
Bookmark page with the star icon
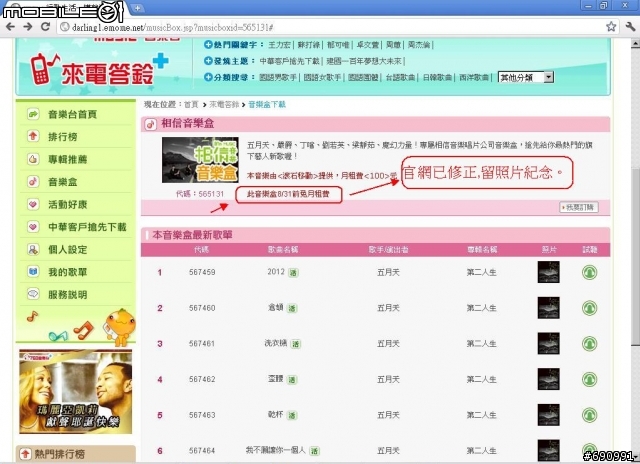coord(611,27)
